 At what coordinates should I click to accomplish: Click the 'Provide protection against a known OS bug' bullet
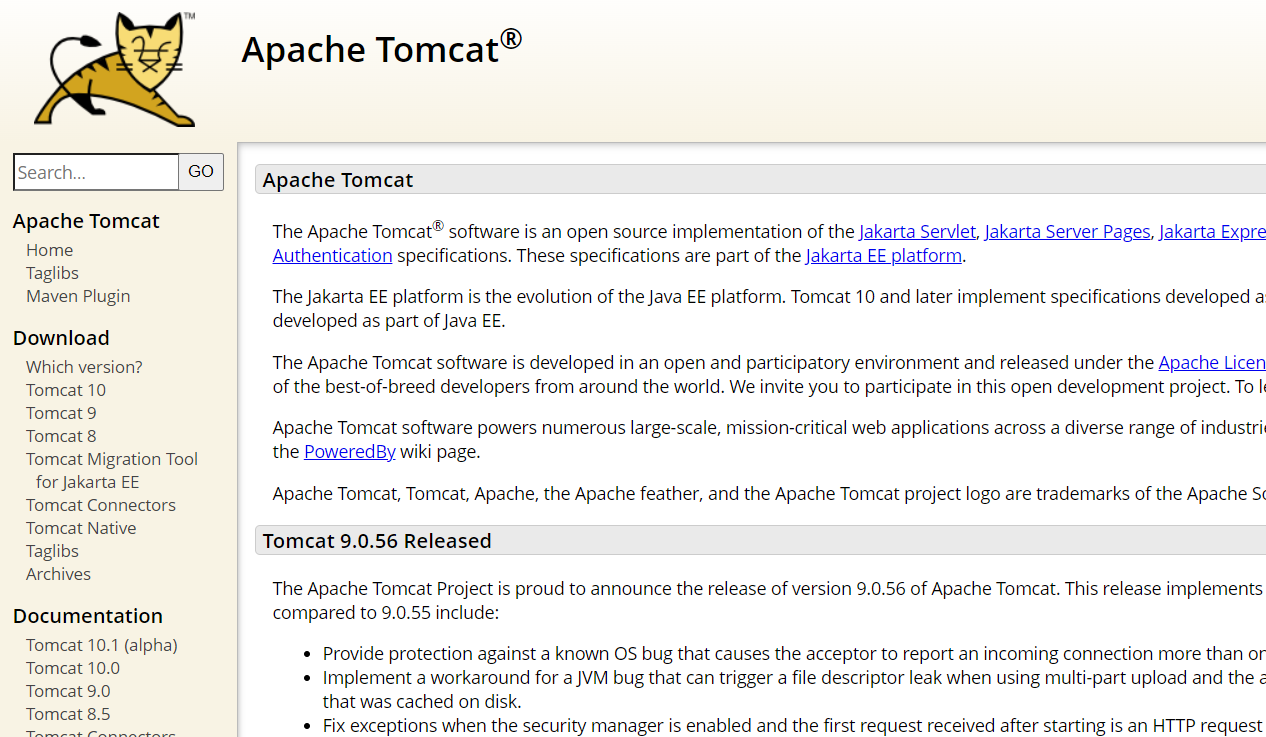794,654
